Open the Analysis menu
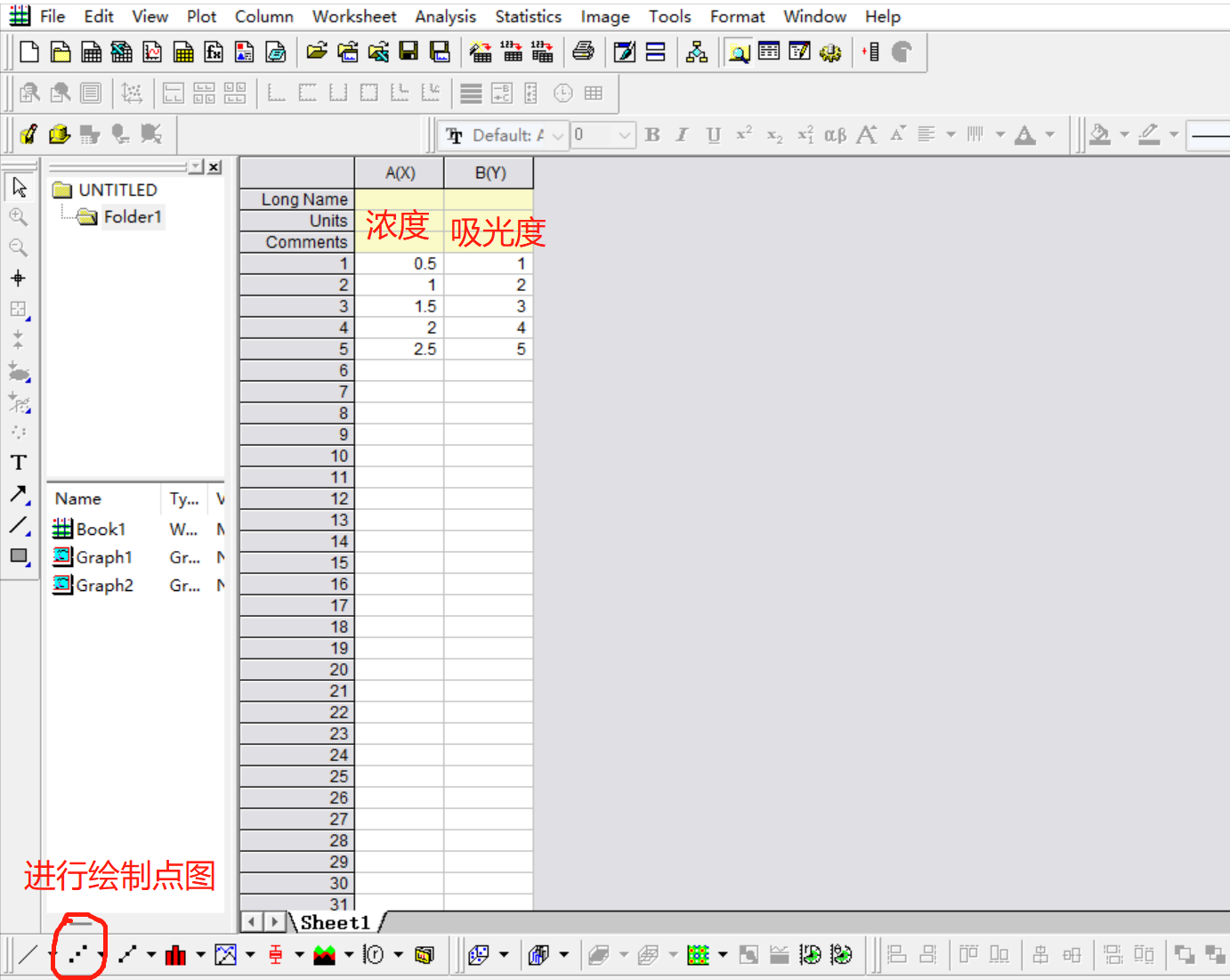The image size is (1230, 980). click(x=445, y=17)
